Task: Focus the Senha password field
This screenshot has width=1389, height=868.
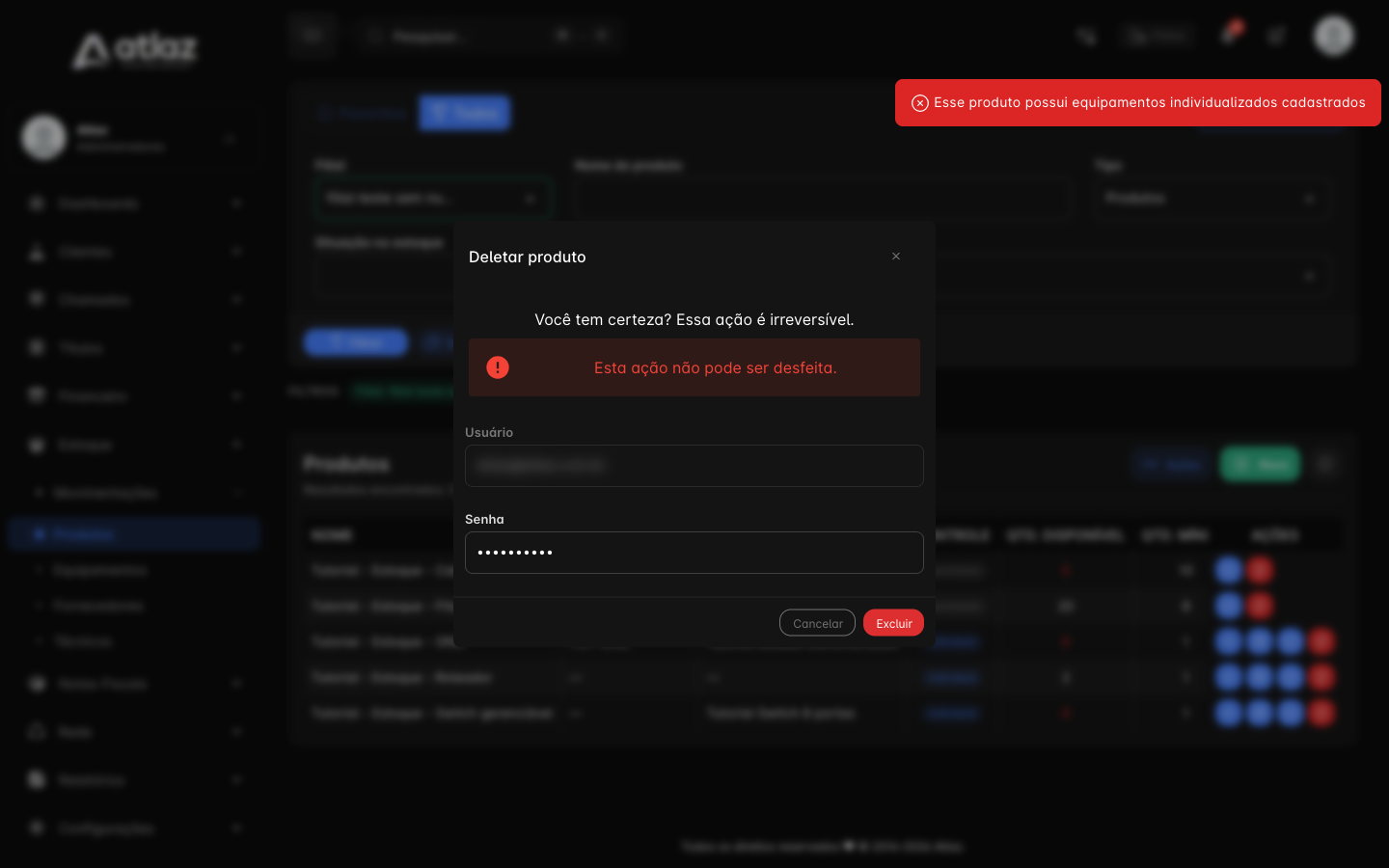Action: click(x=694, y=553)
